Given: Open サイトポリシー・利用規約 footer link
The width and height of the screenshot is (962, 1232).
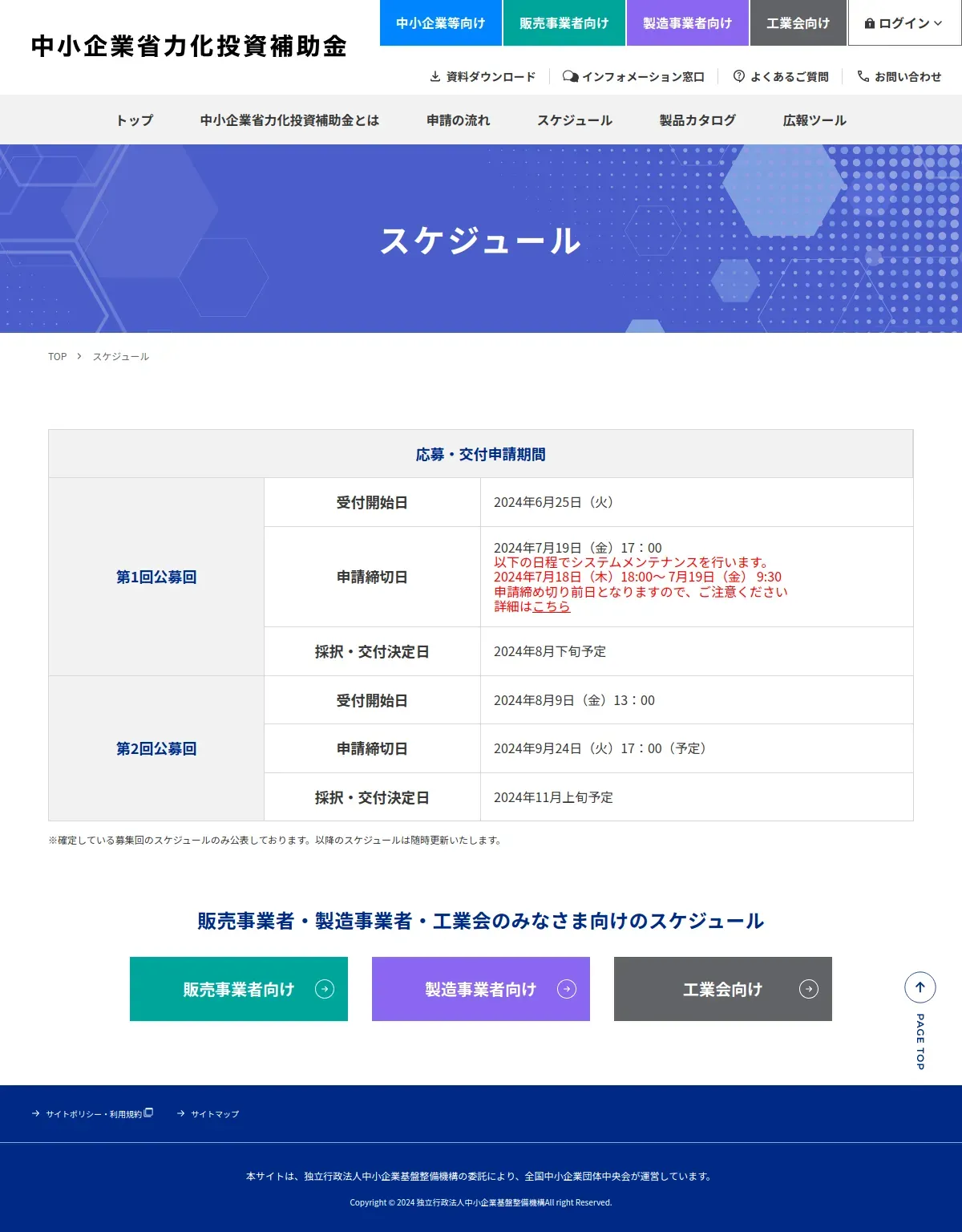Looking at the screenshot, I should pos(93,1113).
